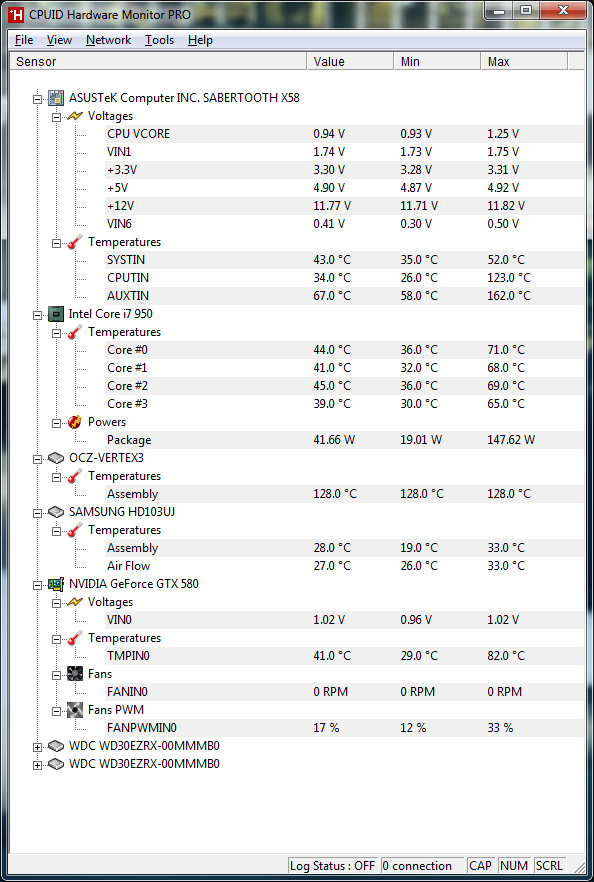Open the View menu
This screenshot has height=882, width=594.
tap(59, 40)
